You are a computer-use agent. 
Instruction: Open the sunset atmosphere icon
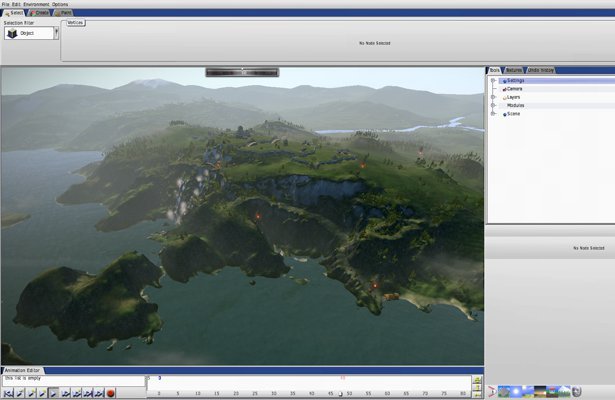pyautogui.click(x=540, y=391)
